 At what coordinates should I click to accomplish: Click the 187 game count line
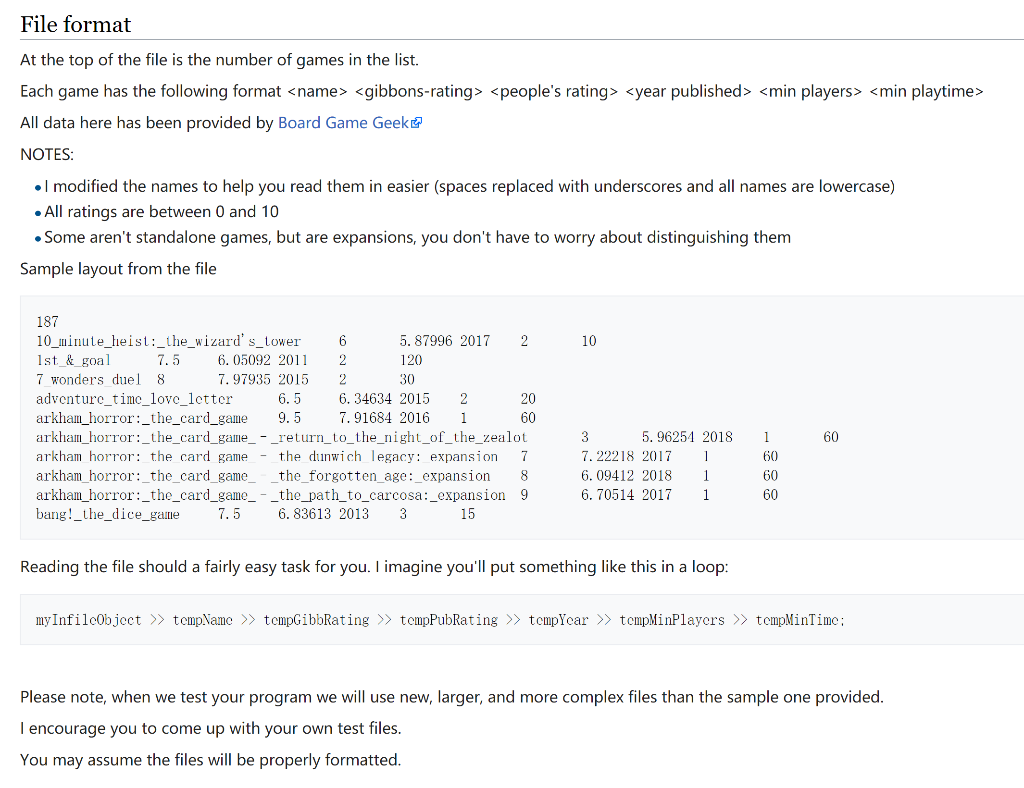point(47,322)
